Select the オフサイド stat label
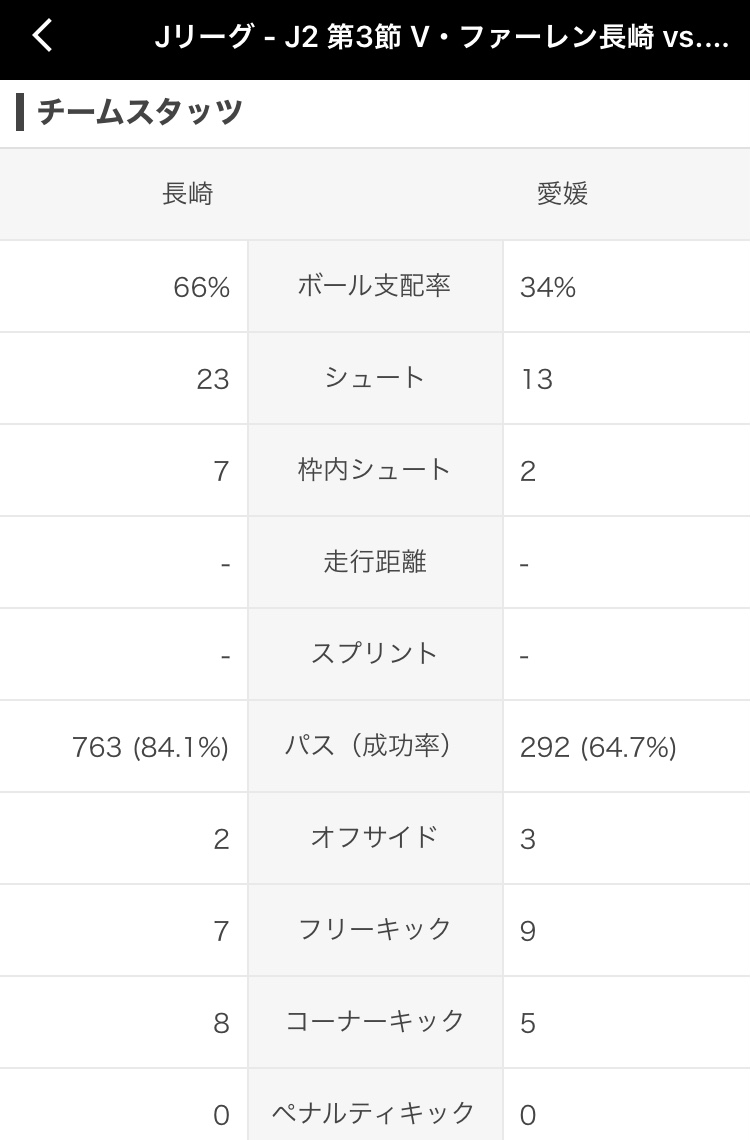Viewport: 750px width, 1140px height. [x=375, y=838]
